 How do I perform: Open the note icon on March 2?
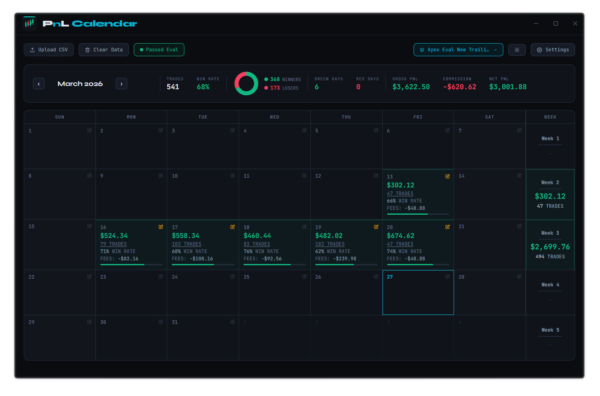(x=161, y=130)
